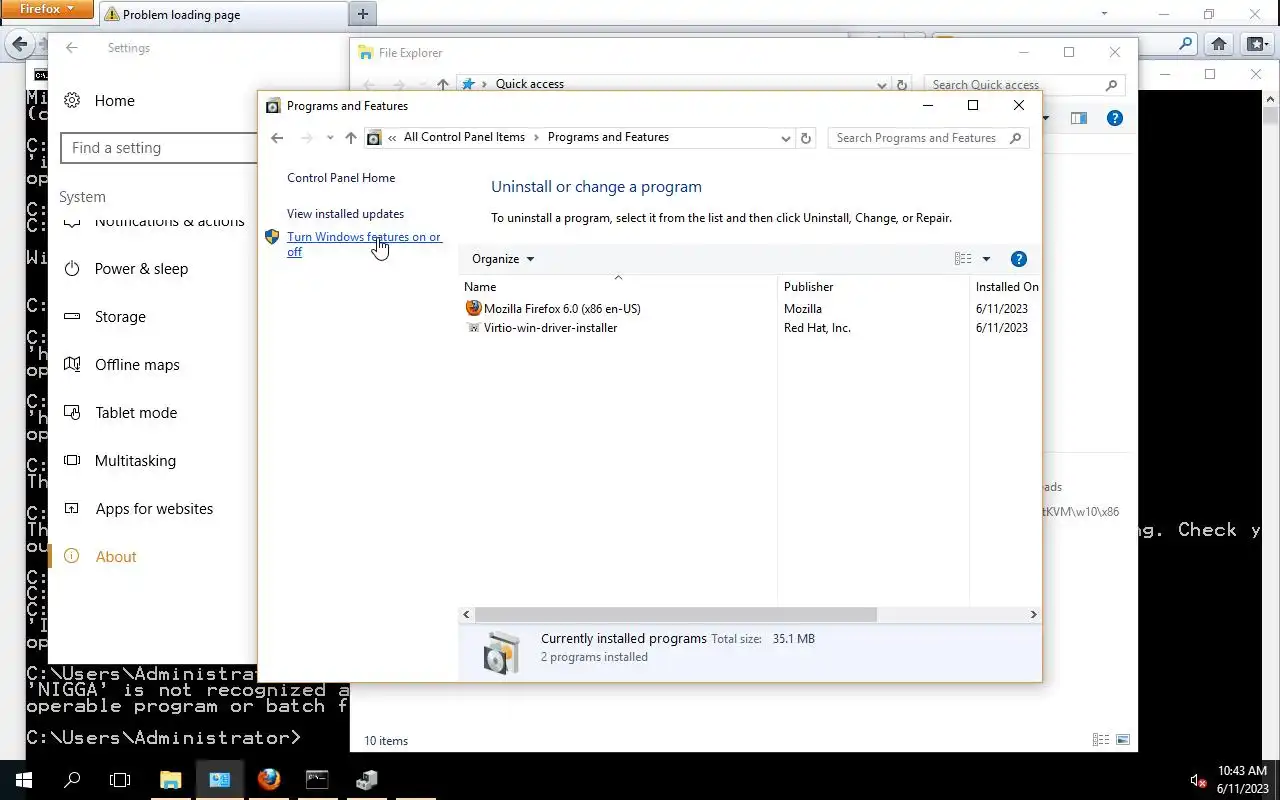Refresh the File Explorer address bar
The width and height of the screenshot is (1280, 800).
[x=902, y=85]
